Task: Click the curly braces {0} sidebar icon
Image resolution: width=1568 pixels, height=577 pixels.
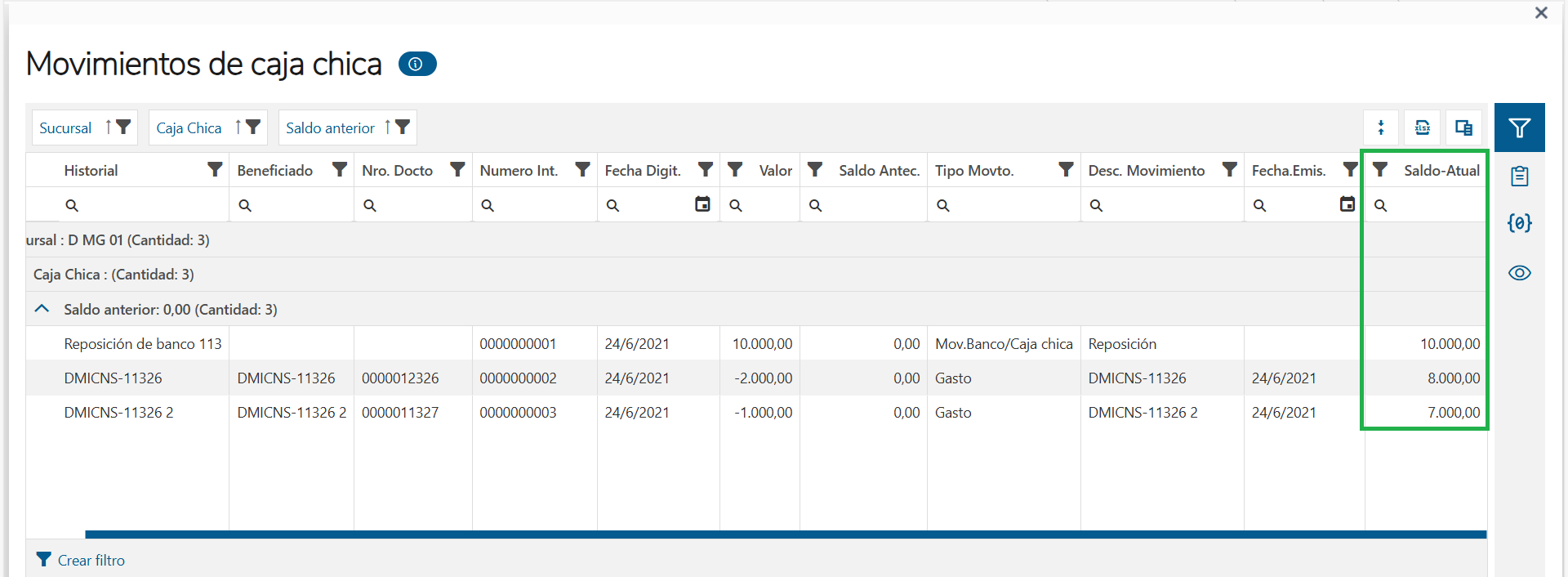Action: coord(1519,223)
